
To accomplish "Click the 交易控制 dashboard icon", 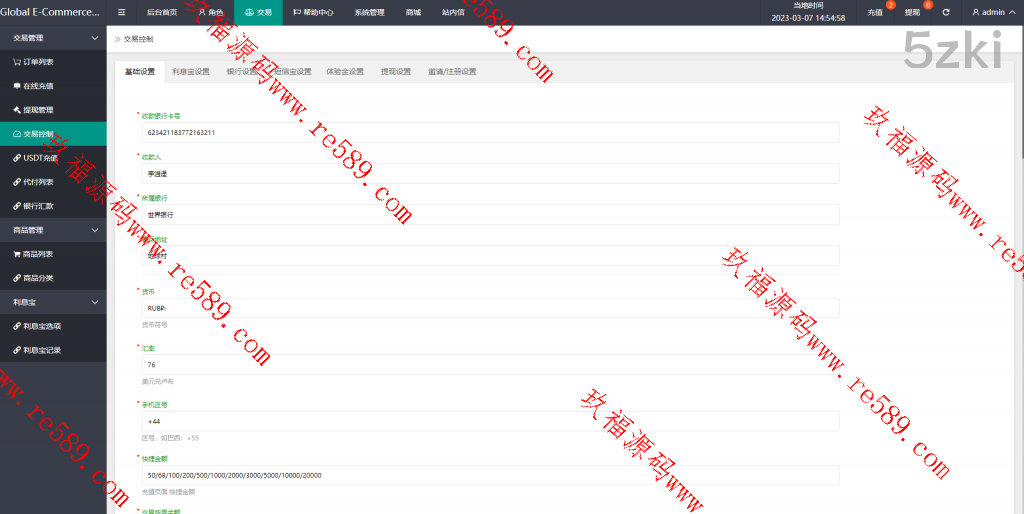I will click(17, 134).
